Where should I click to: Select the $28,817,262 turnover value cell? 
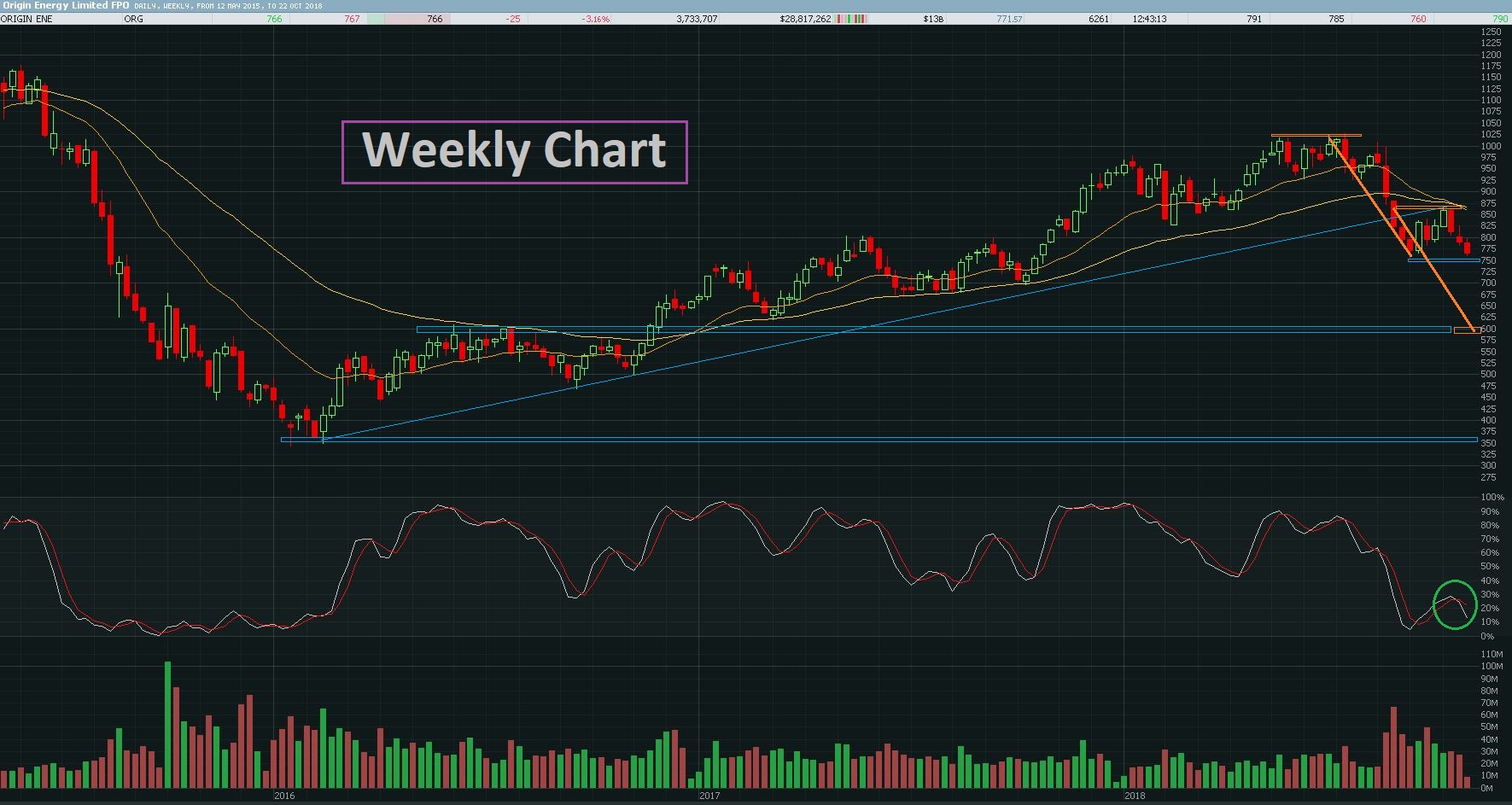(x=805, y=19)
